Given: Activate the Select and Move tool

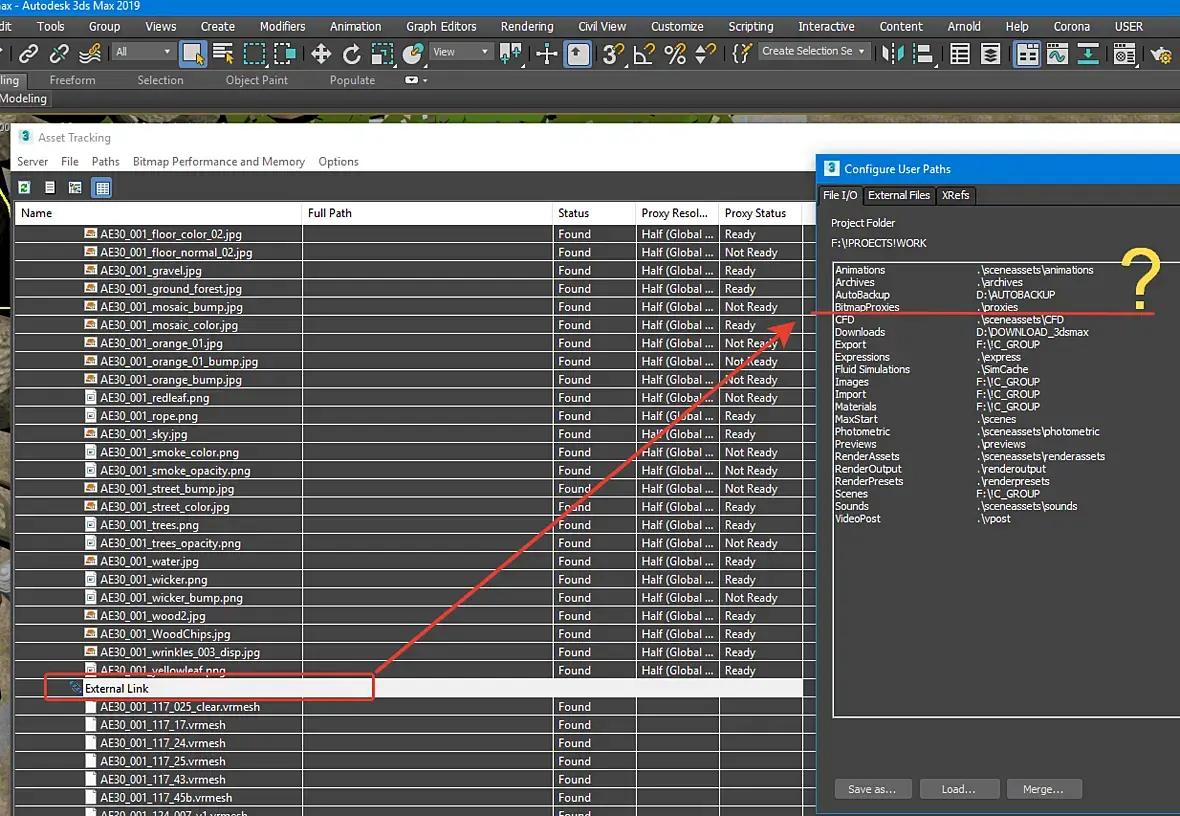Looking at the screenshot, I should [x=321, y=53].
